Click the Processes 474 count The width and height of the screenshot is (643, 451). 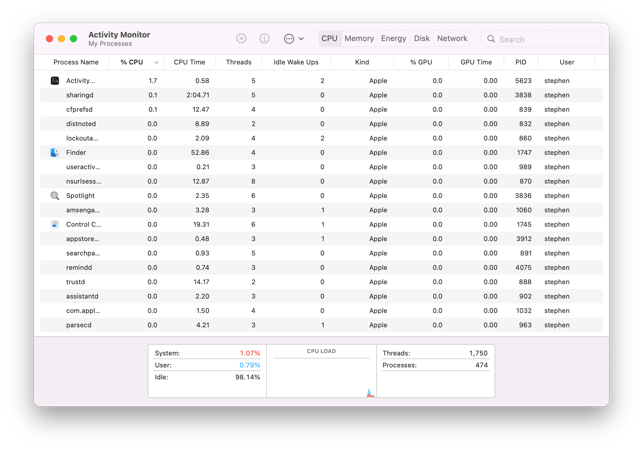(x=481, y=365)
